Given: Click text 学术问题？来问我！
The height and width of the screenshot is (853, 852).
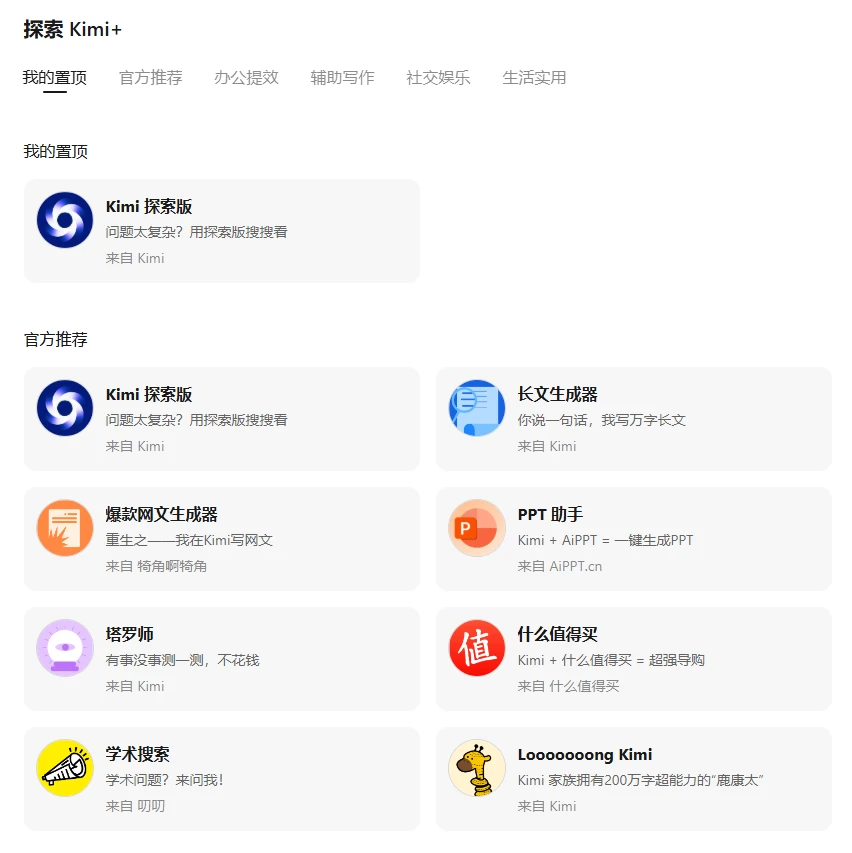Looking at the screenshot, I should [x=164, y=780].
